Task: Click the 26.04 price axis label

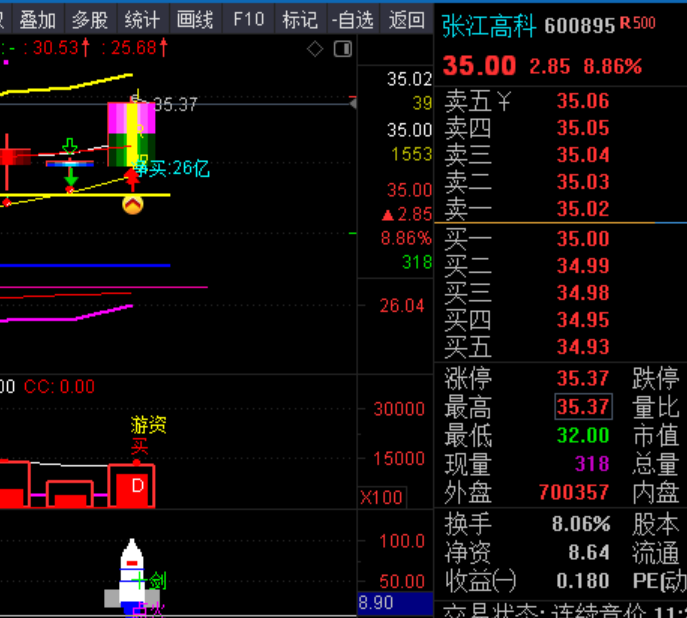Action: tap(402, 306)
